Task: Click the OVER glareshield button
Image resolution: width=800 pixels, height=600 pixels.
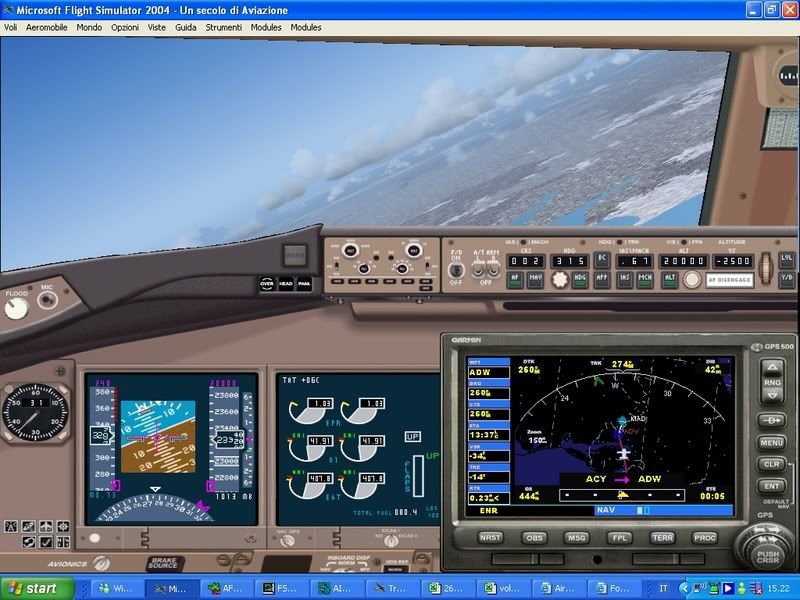Action: (x=267, y=284)
